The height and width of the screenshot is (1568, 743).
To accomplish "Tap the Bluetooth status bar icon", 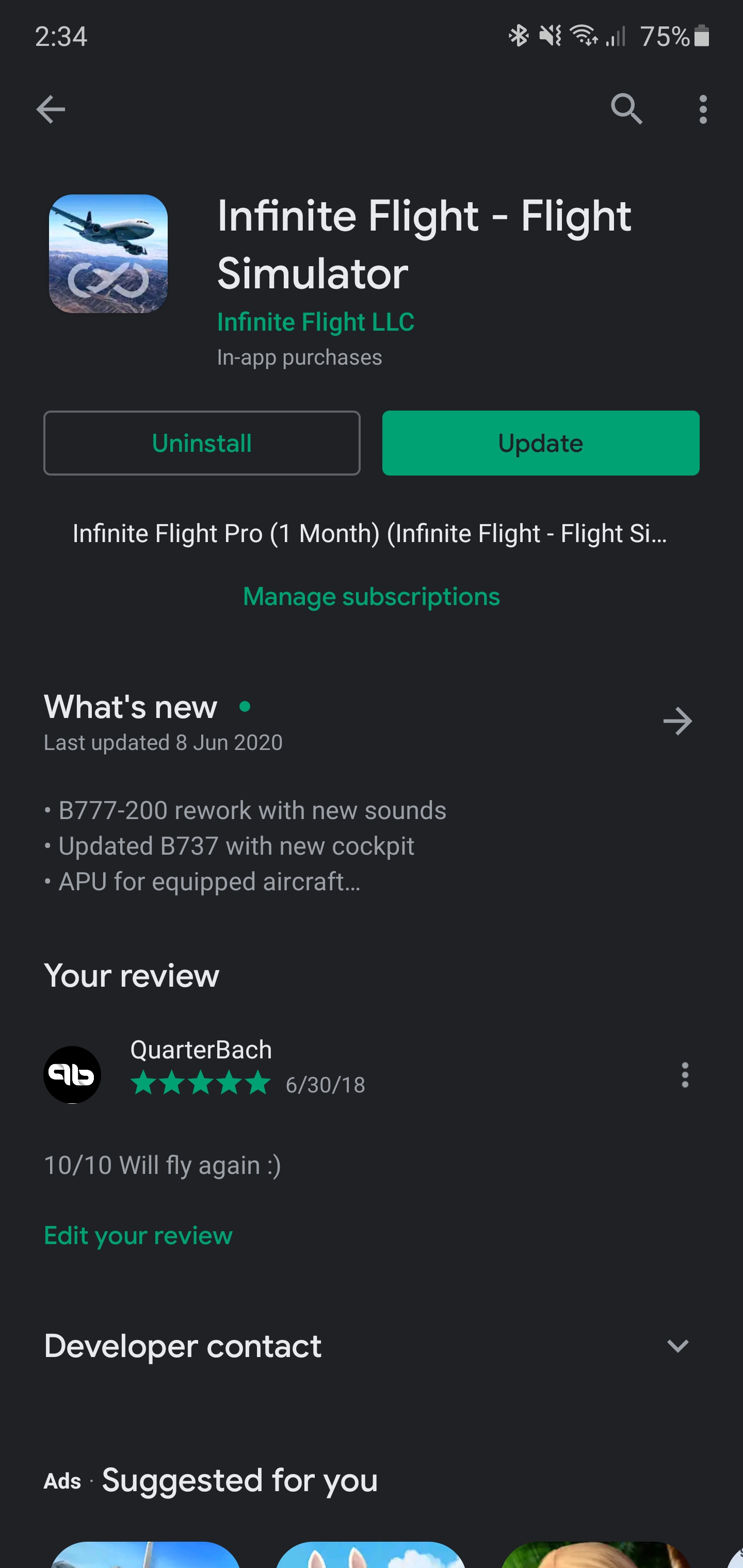I will [x=518, y=36].
